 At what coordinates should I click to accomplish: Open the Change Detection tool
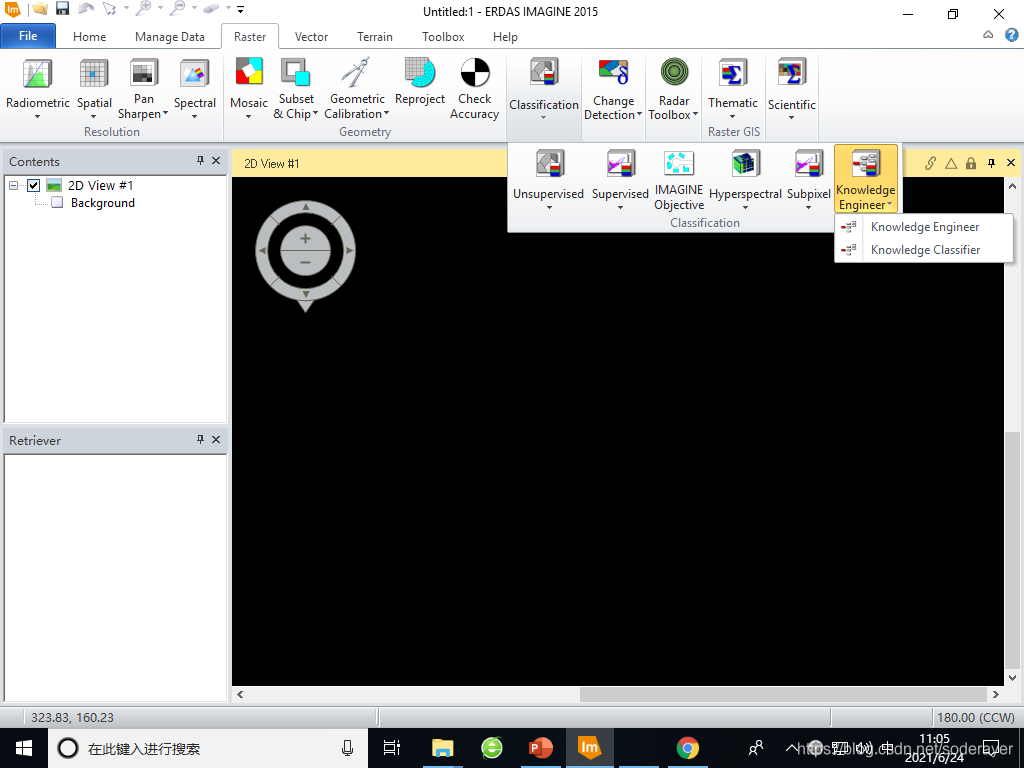613,73
